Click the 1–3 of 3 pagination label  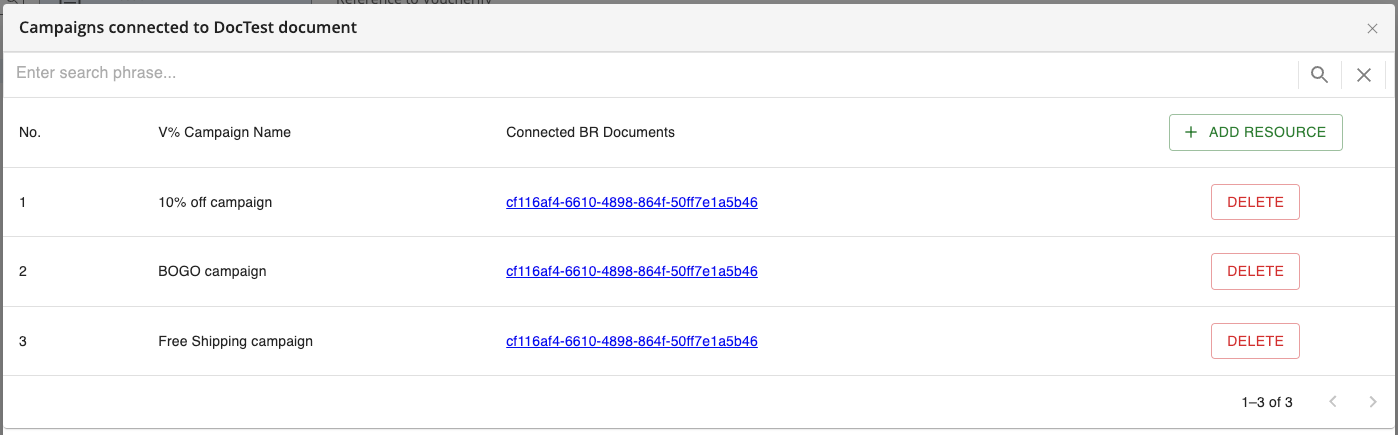(x=1267, y=402)
